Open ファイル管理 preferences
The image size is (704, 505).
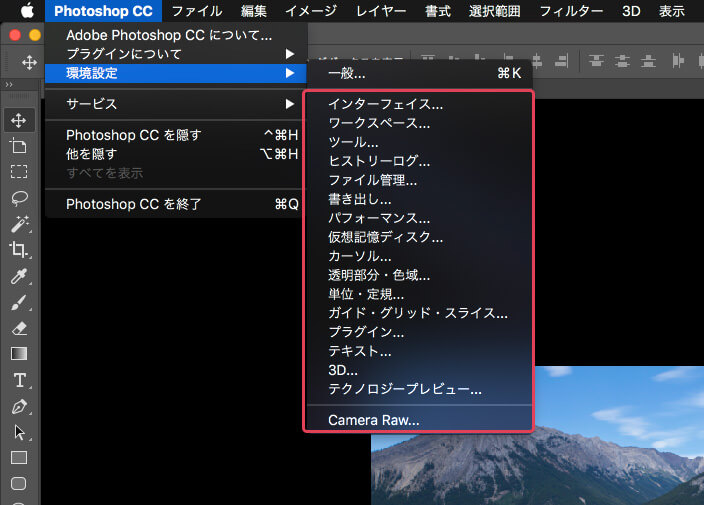tap(420, 180)
